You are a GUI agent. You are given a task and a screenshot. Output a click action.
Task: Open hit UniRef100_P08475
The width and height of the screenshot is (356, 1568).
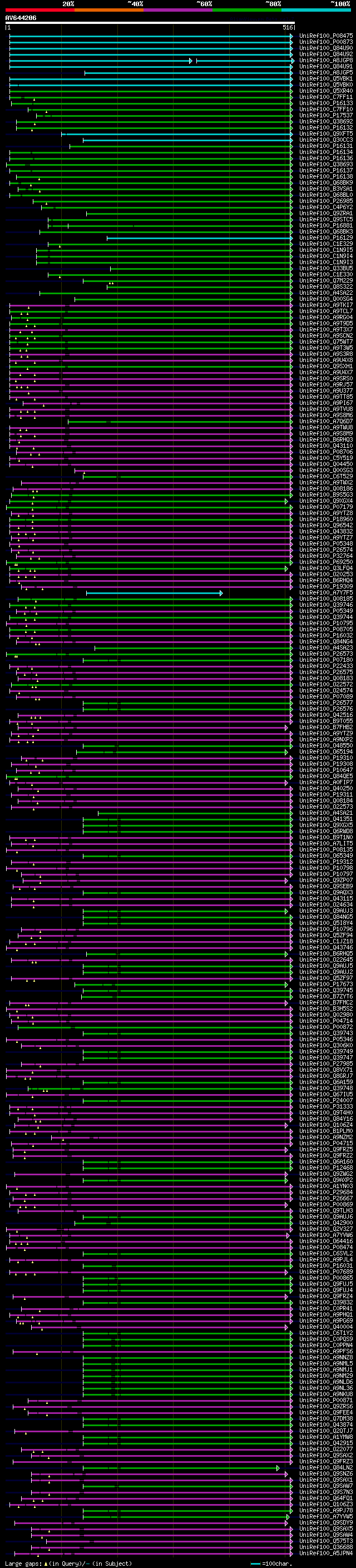pyautogui.click(x=325, y=36)
